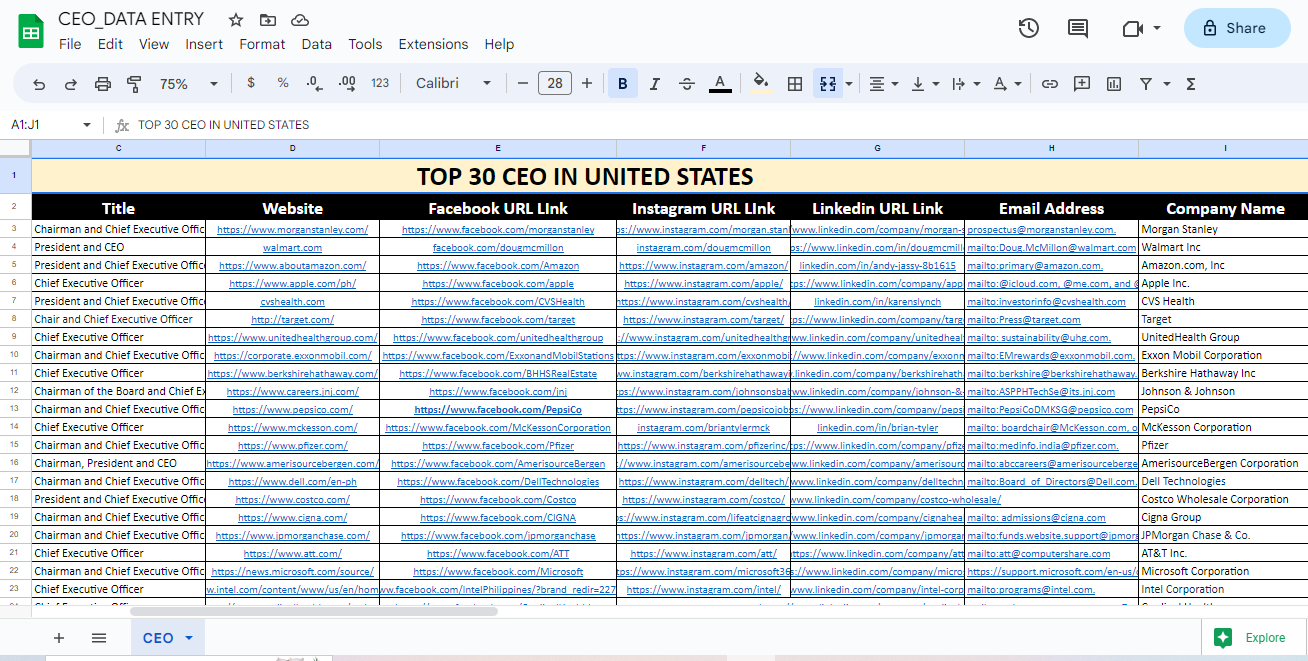Format as percent icon
Viewport: 1308px width, 661px height.
(283, 83)
